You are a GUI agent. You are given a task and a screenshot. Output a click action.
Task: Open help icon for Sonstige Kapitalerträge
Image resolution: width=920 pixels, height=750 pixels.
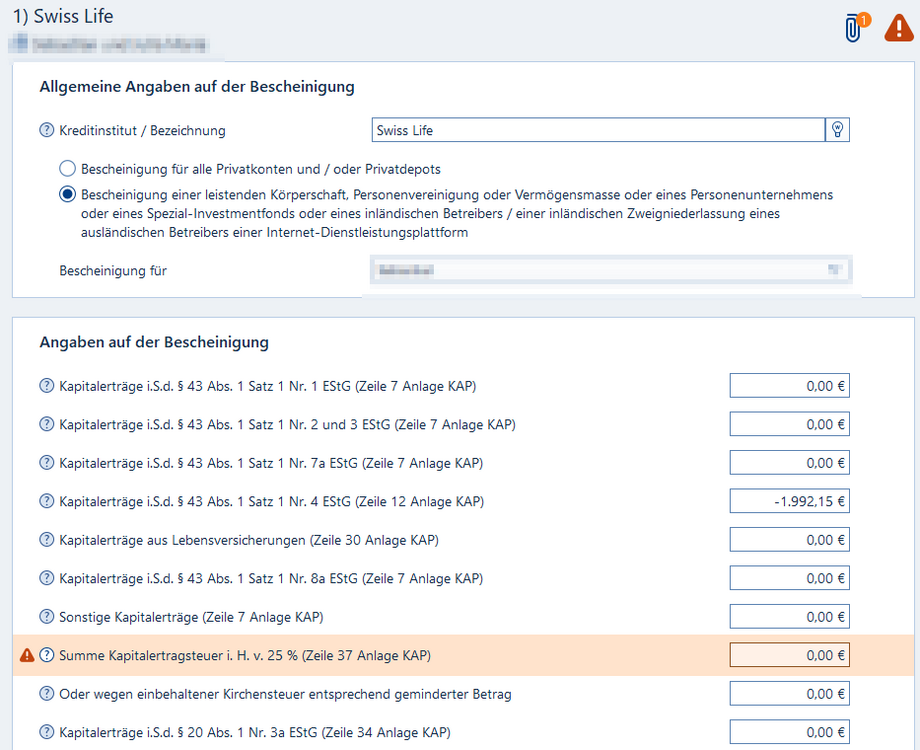(x=46, y=617)
